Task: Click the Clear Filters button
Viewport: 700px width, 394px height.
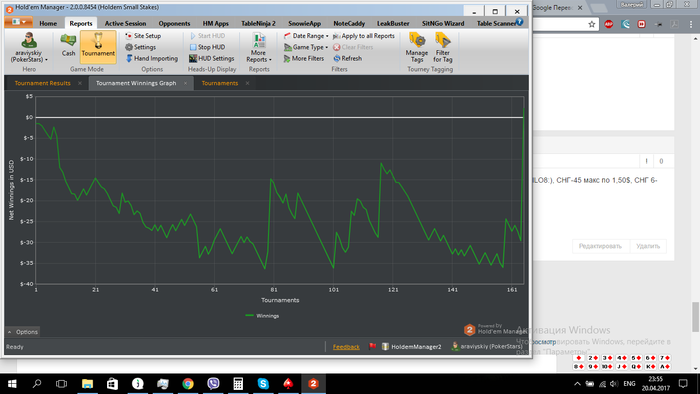Action: click(x=353, y=47)
